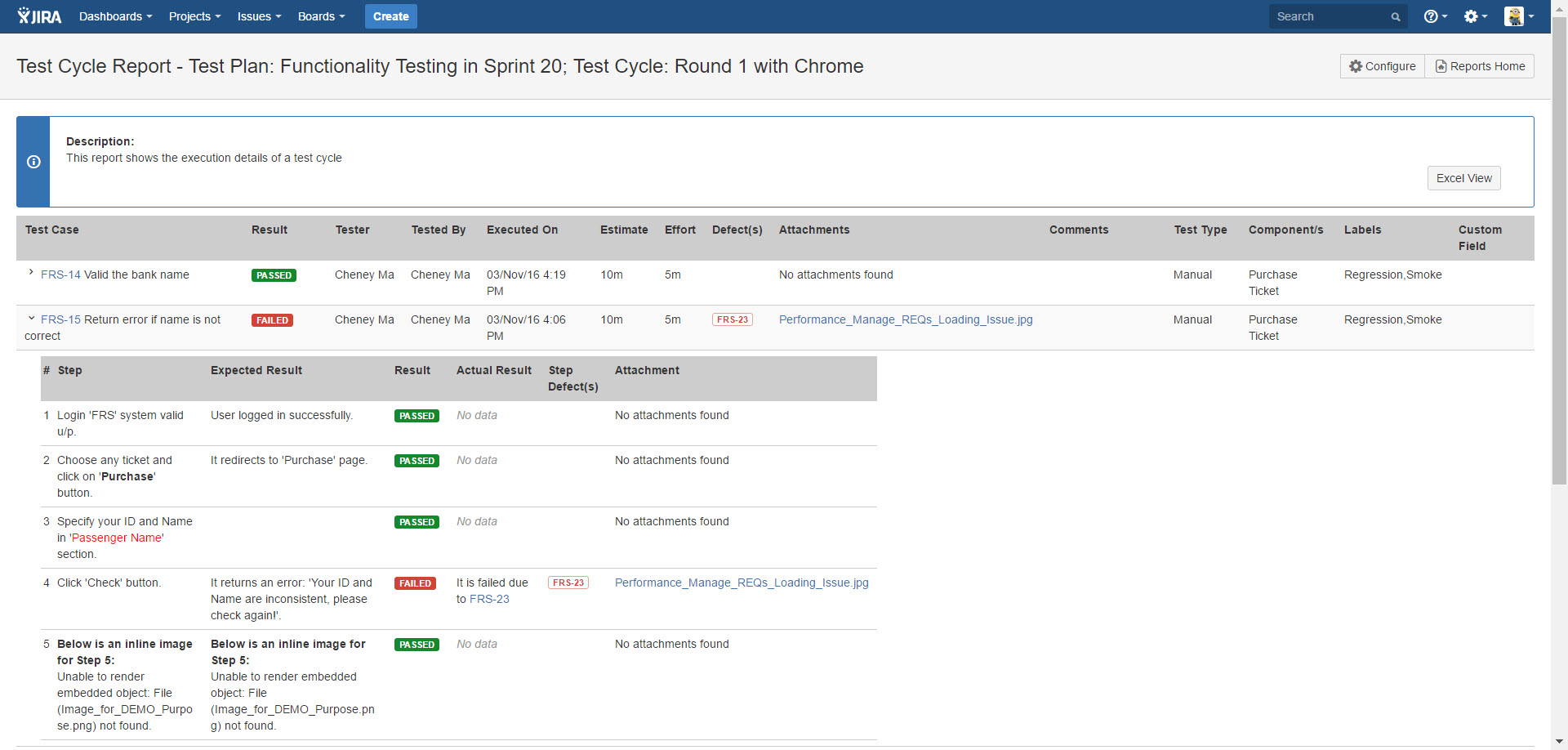
Task: Click the FAILED badge of FRS-15
Action: 272,320
